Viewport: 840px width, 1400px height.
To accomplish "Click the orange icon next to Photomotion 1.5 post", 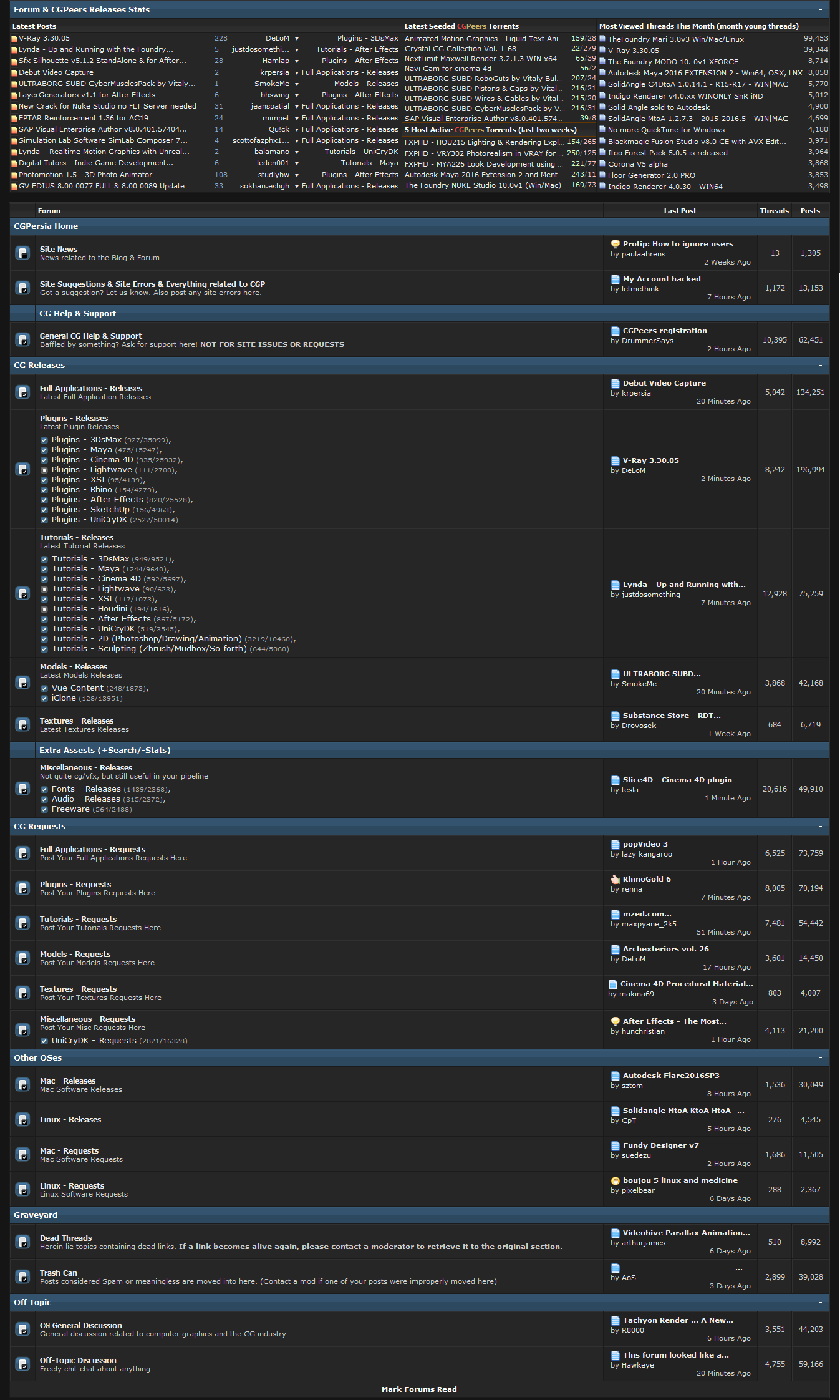I will [x=14, y=175].
